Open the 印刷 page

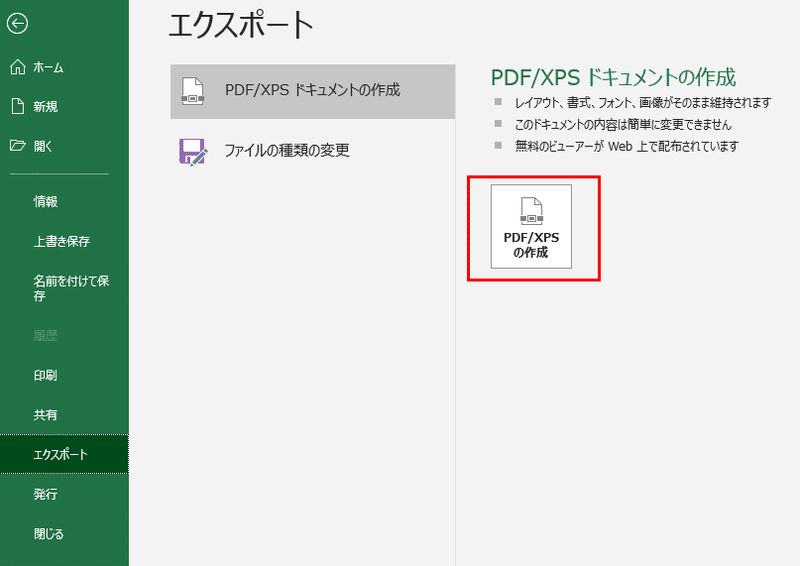click(x=45, y=376)
